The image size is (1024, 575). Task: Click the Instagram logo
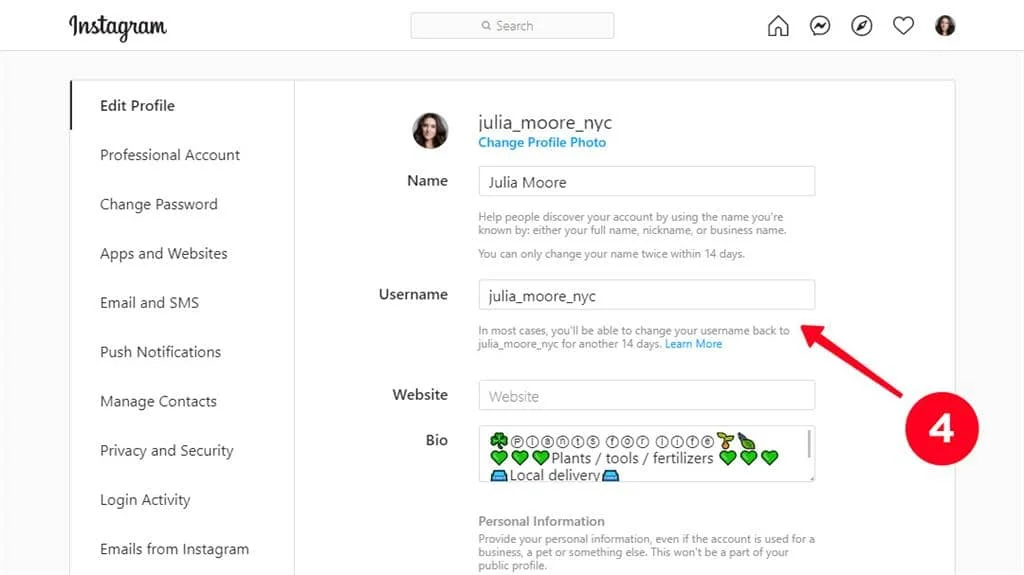tap(118, 27)
